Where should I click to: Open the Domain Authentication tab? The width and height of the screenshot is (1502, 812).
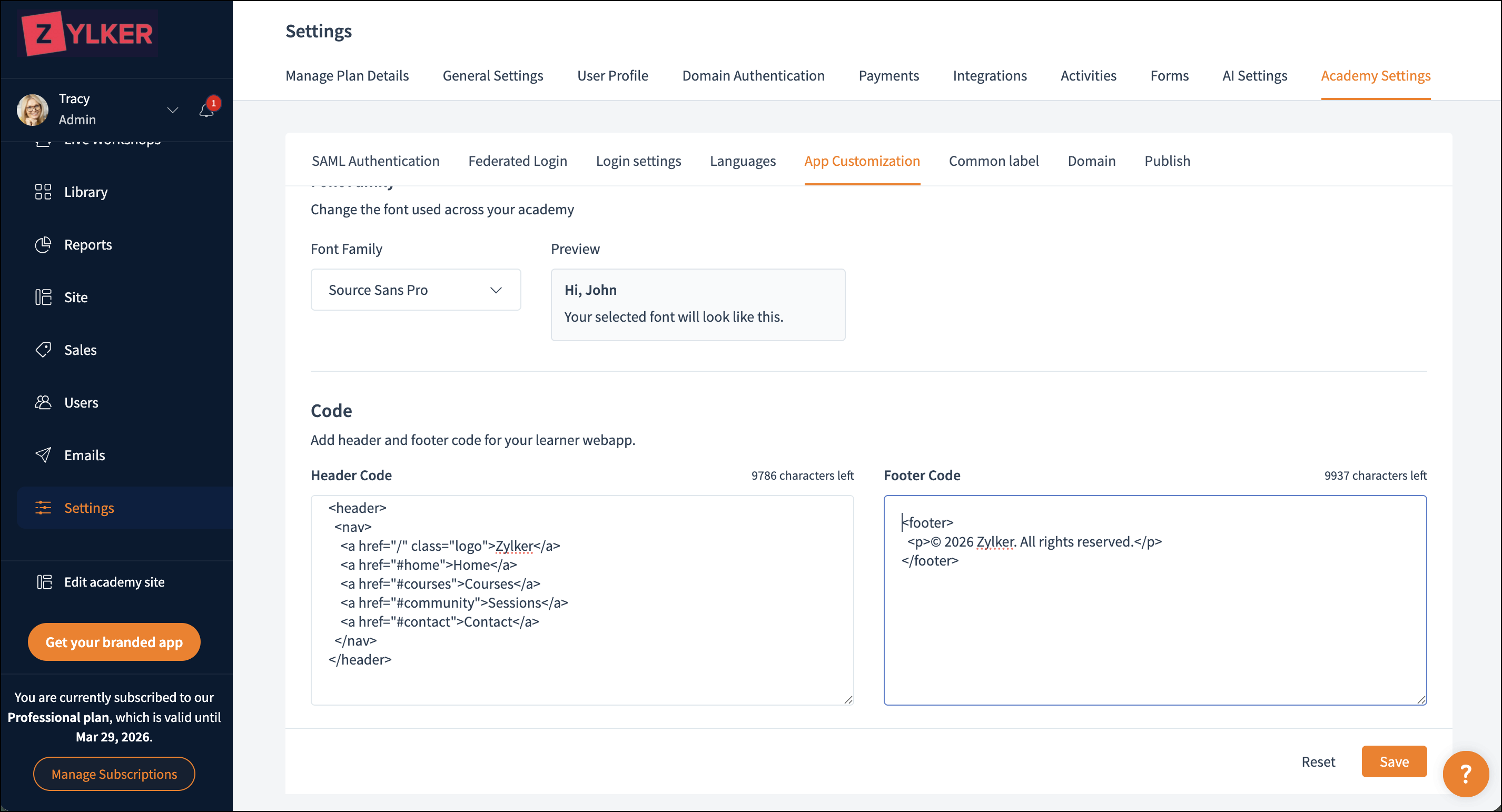753,76
